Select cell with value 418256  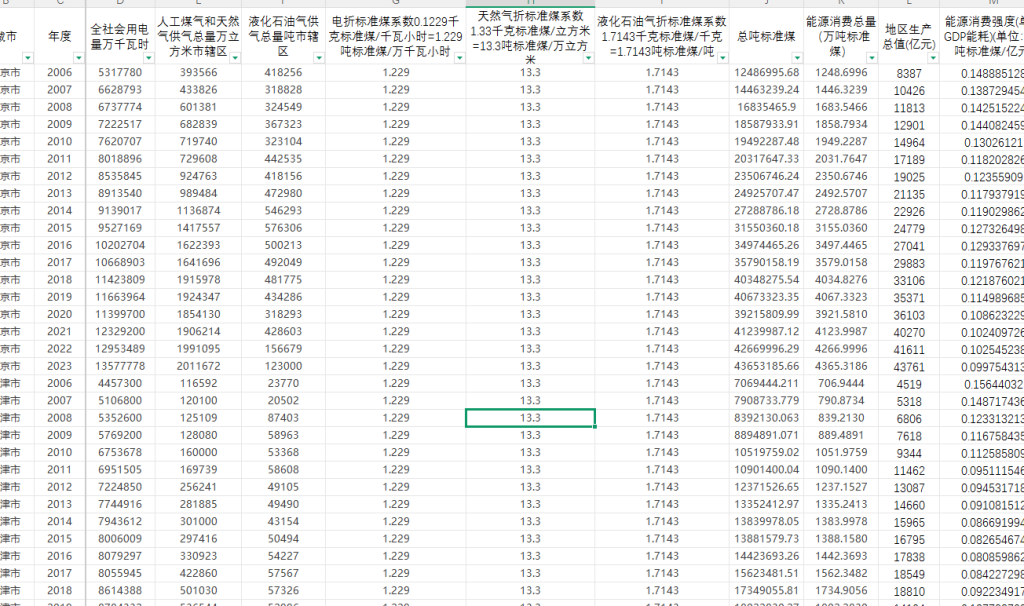point(283,72)
